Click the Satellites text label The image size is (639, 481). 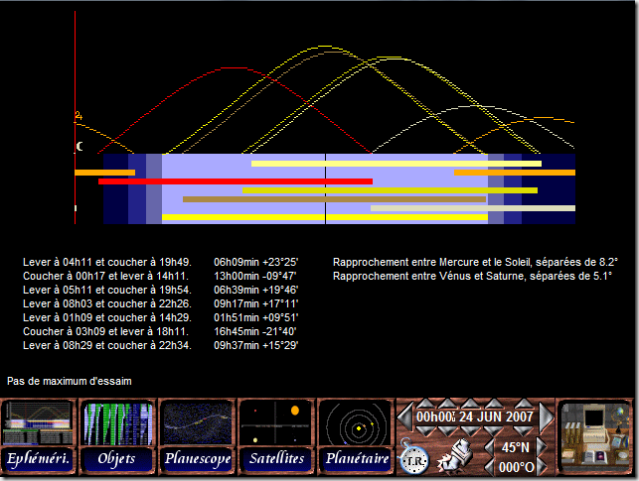point(276,459)
